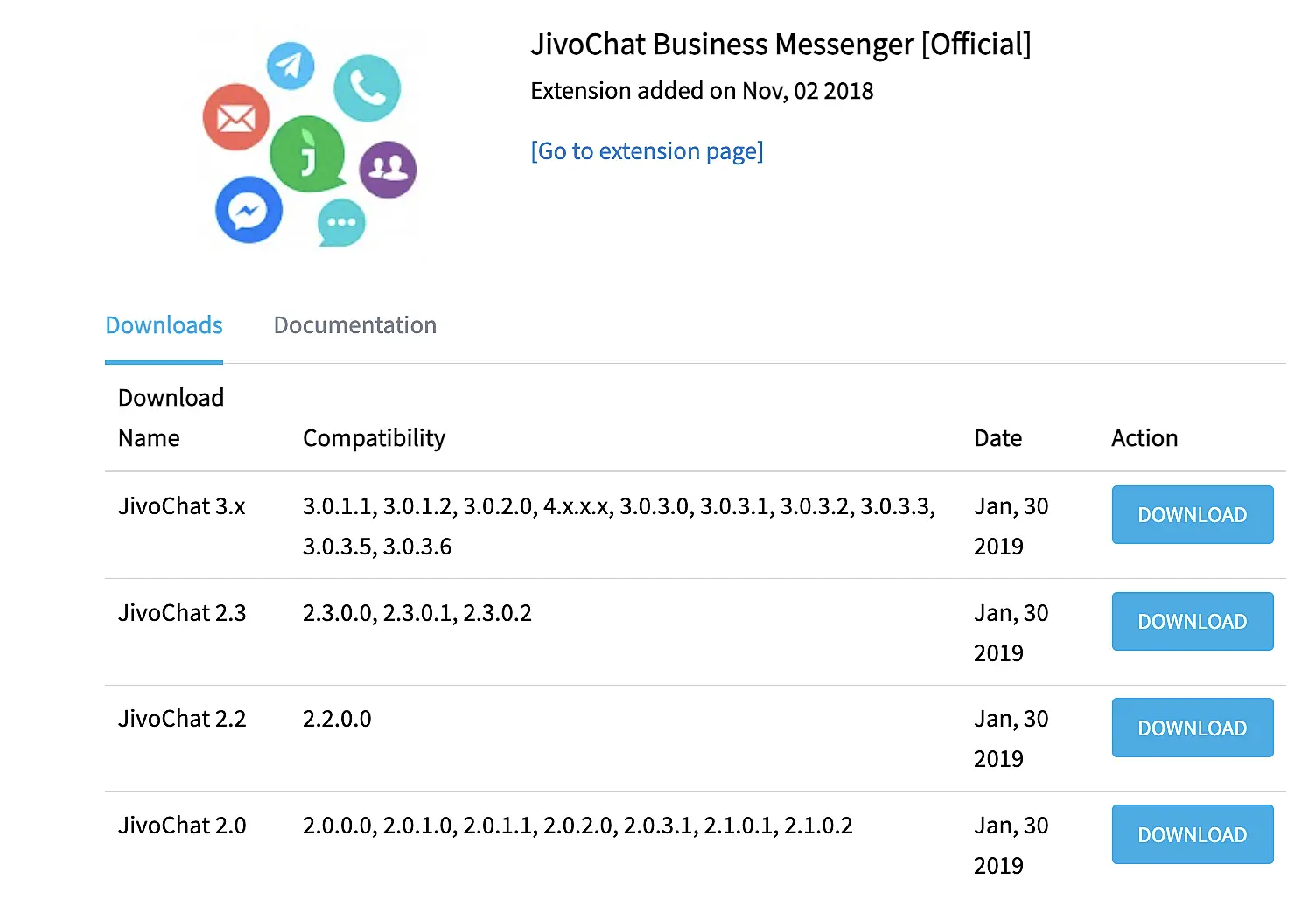This screenshot has width=1316, height=906.
Task: Download the JivoChat 3.x package
Action: tap(1192, 515)
